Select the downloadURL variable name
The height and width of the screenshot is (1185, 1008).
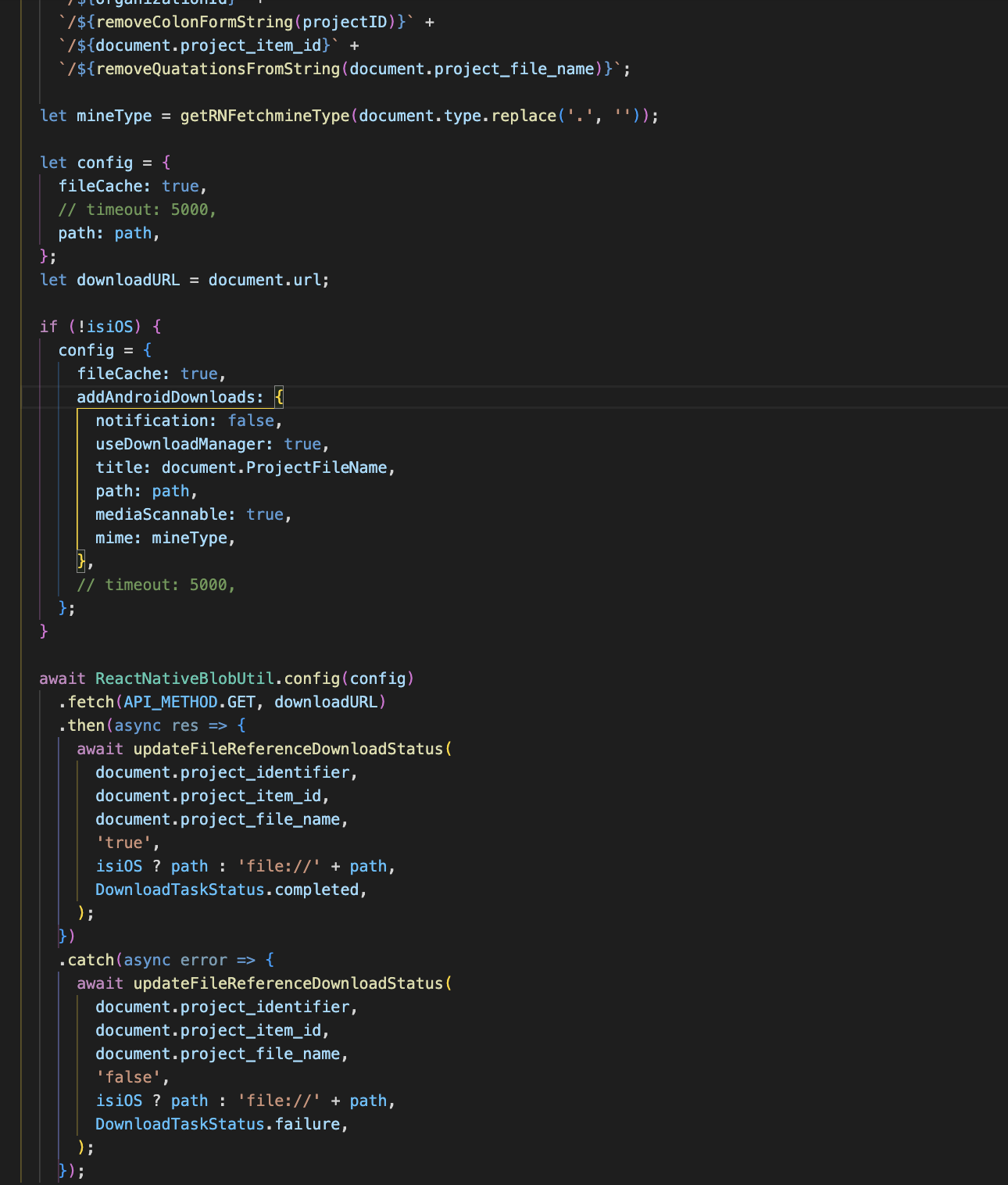coord(127,279)
